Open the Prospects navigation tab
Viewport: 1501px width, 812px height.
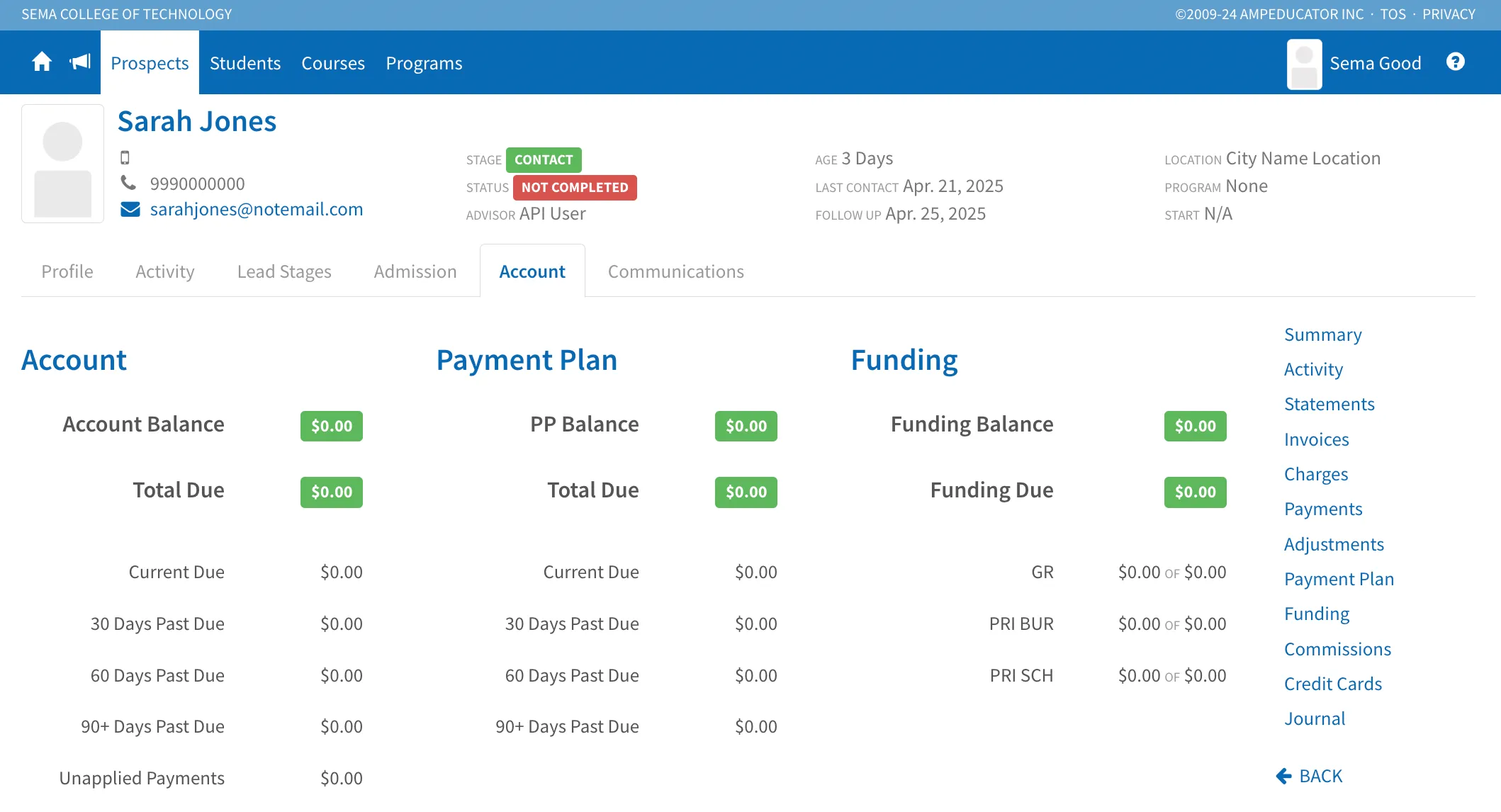(150, 63)
